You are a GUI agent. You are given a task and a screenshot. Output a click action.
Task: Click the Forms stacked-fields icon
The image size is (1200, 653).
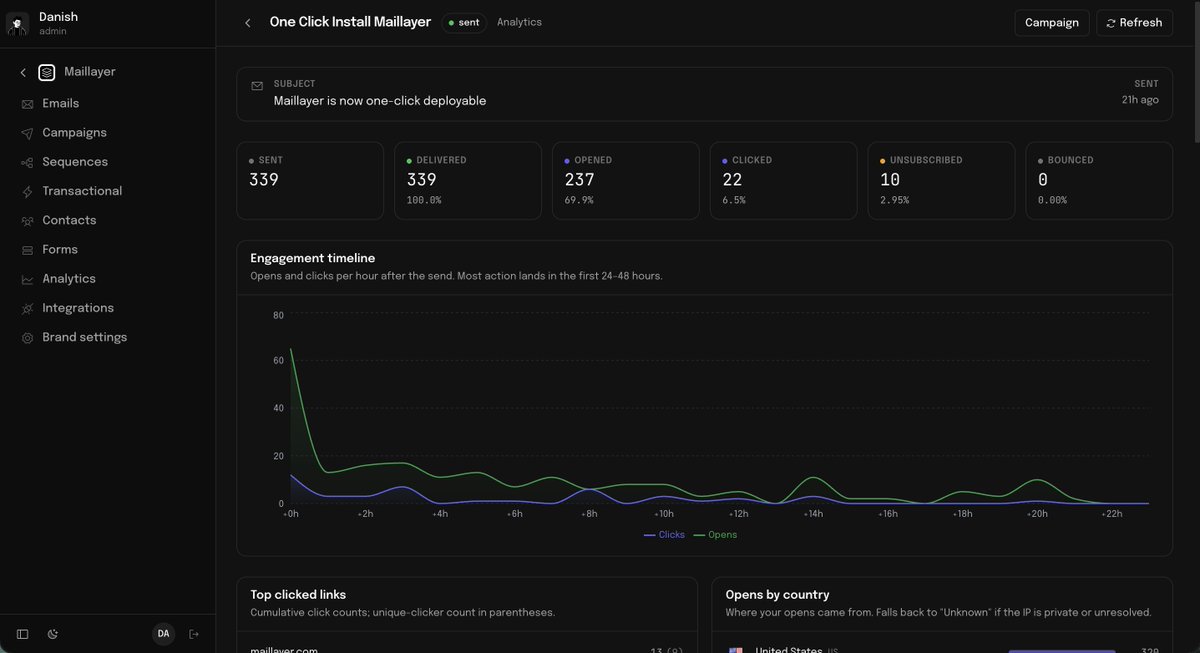(27, 250)
